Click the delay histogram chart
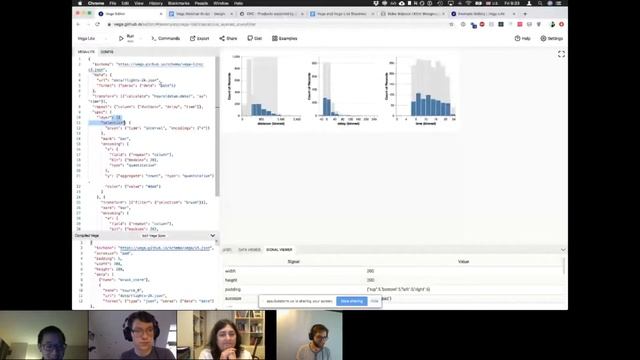The height and width of the screenshot is (360, 640). pyautogui.click(x=343, y=92)
